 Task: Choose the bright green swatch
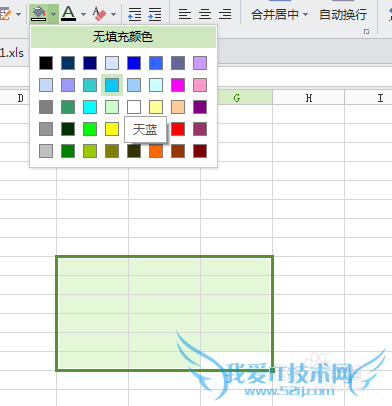pos(90,129)
